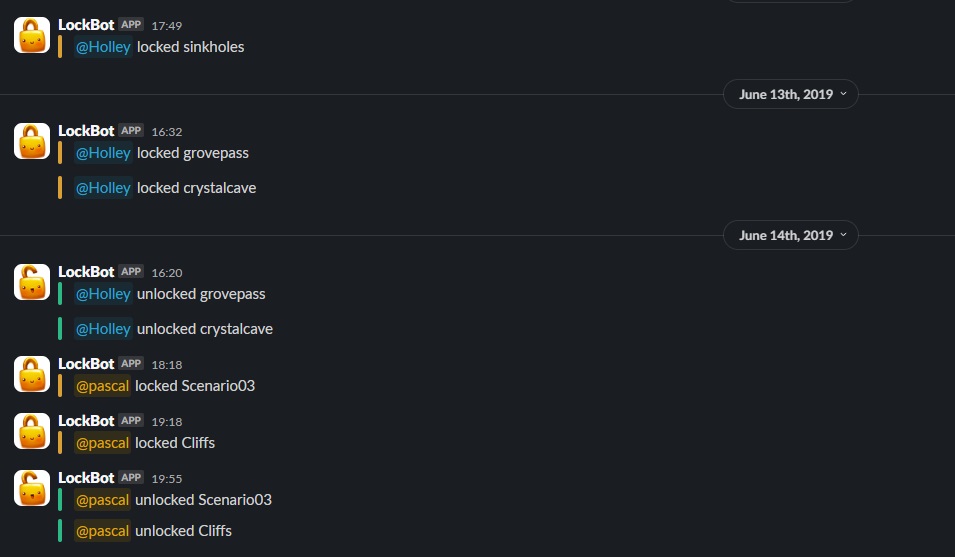Click @pascal mention in unlocked Cliffs message
Image resolution: width=955 pixels, height=557 pixels.
tap(102, 531)
